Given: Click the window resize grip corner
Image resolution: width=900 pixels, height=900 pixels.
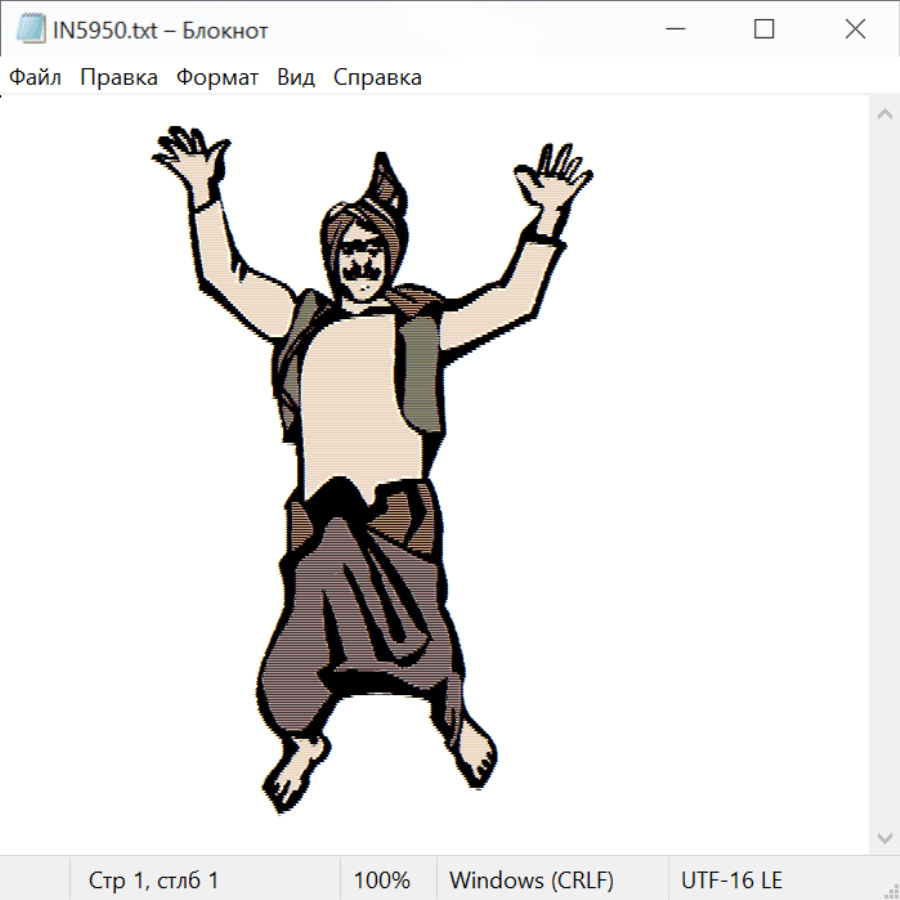Looking at the screenshot, I should 891,891.
